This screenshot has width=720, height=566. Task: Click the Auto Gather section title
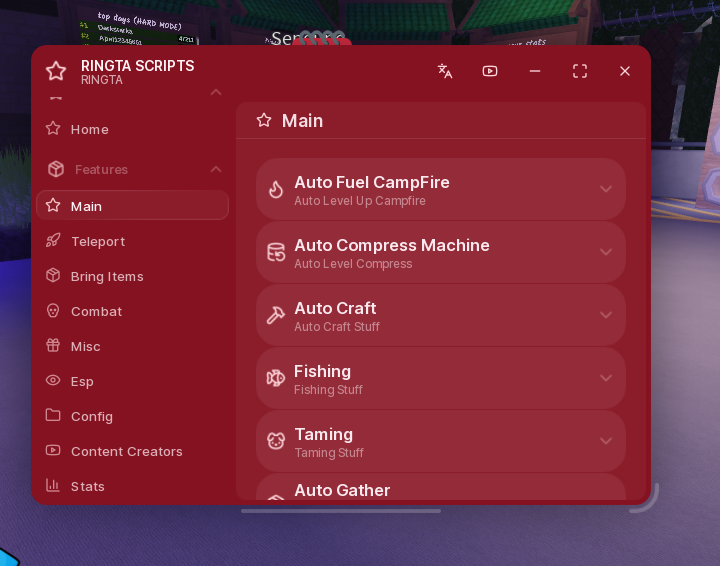coord(342,490)
